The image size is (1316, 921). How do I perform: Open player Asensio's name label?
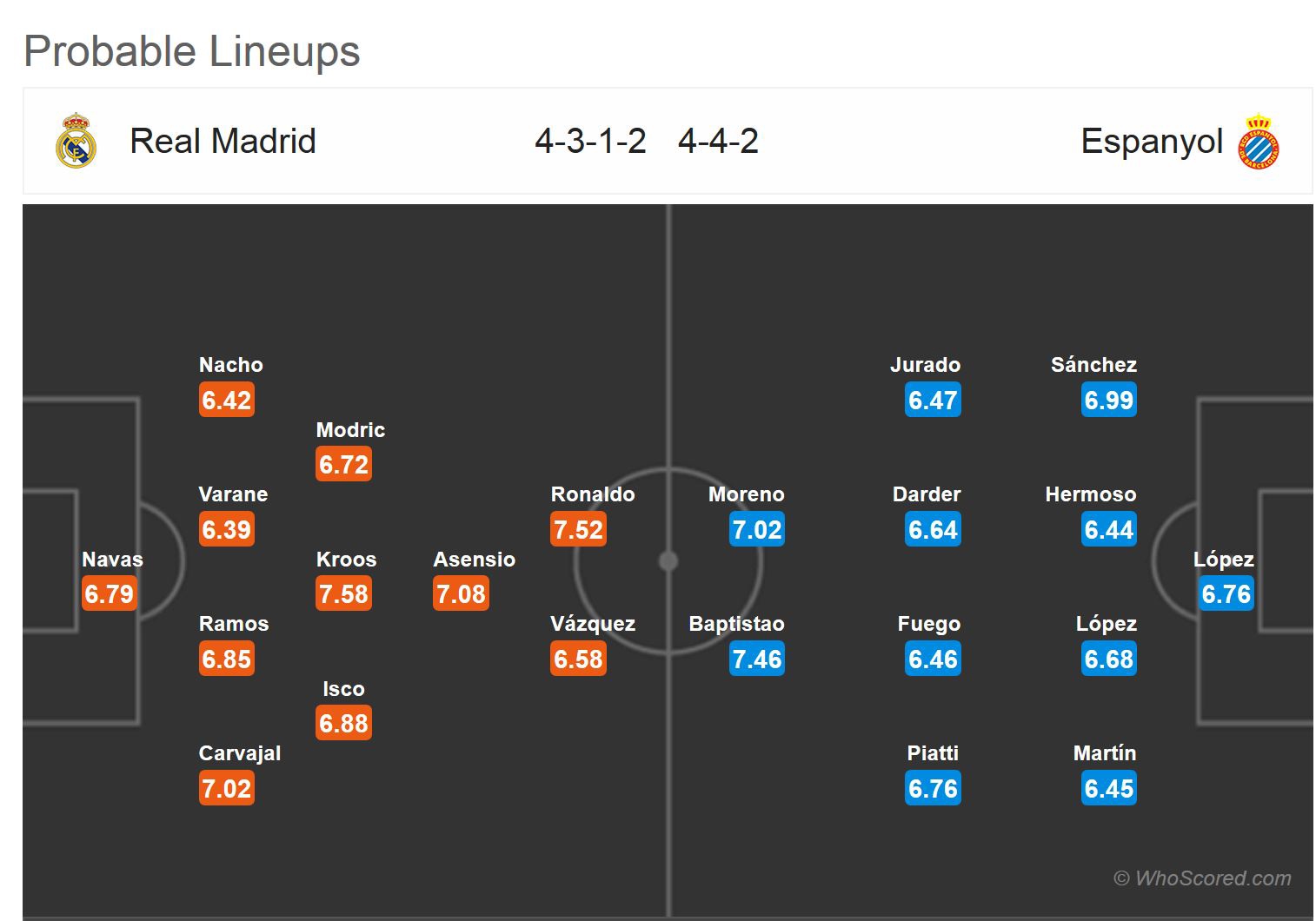point(474,560)
